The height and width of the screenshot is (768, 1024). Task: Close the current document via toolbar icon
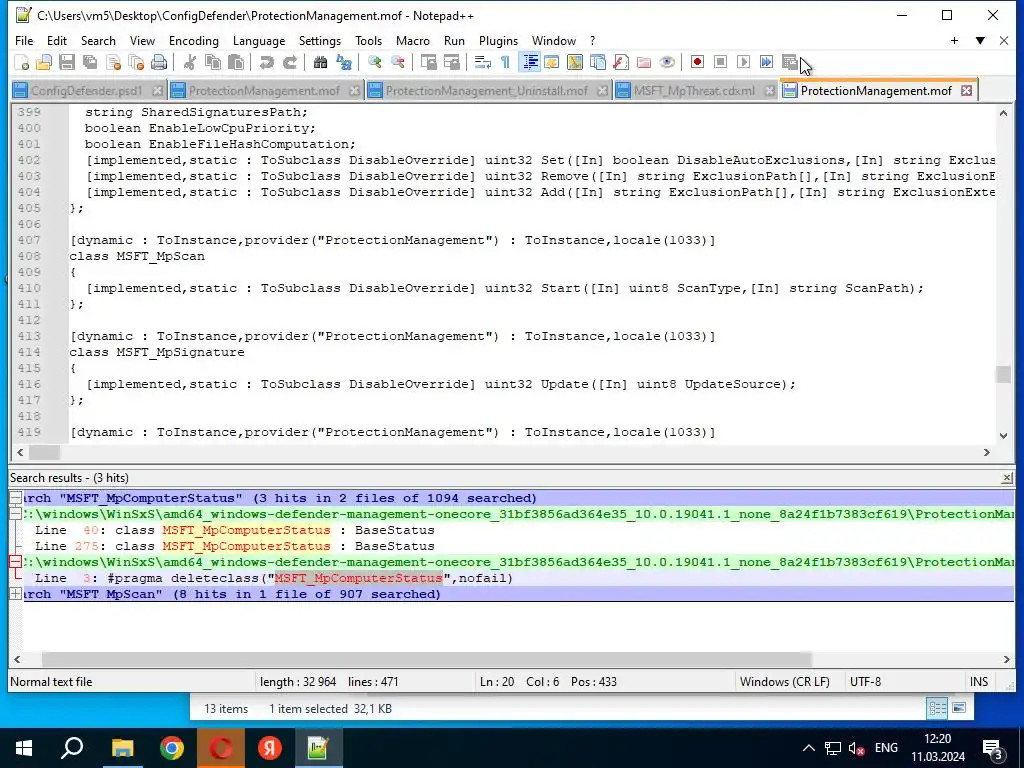(114, 62)
